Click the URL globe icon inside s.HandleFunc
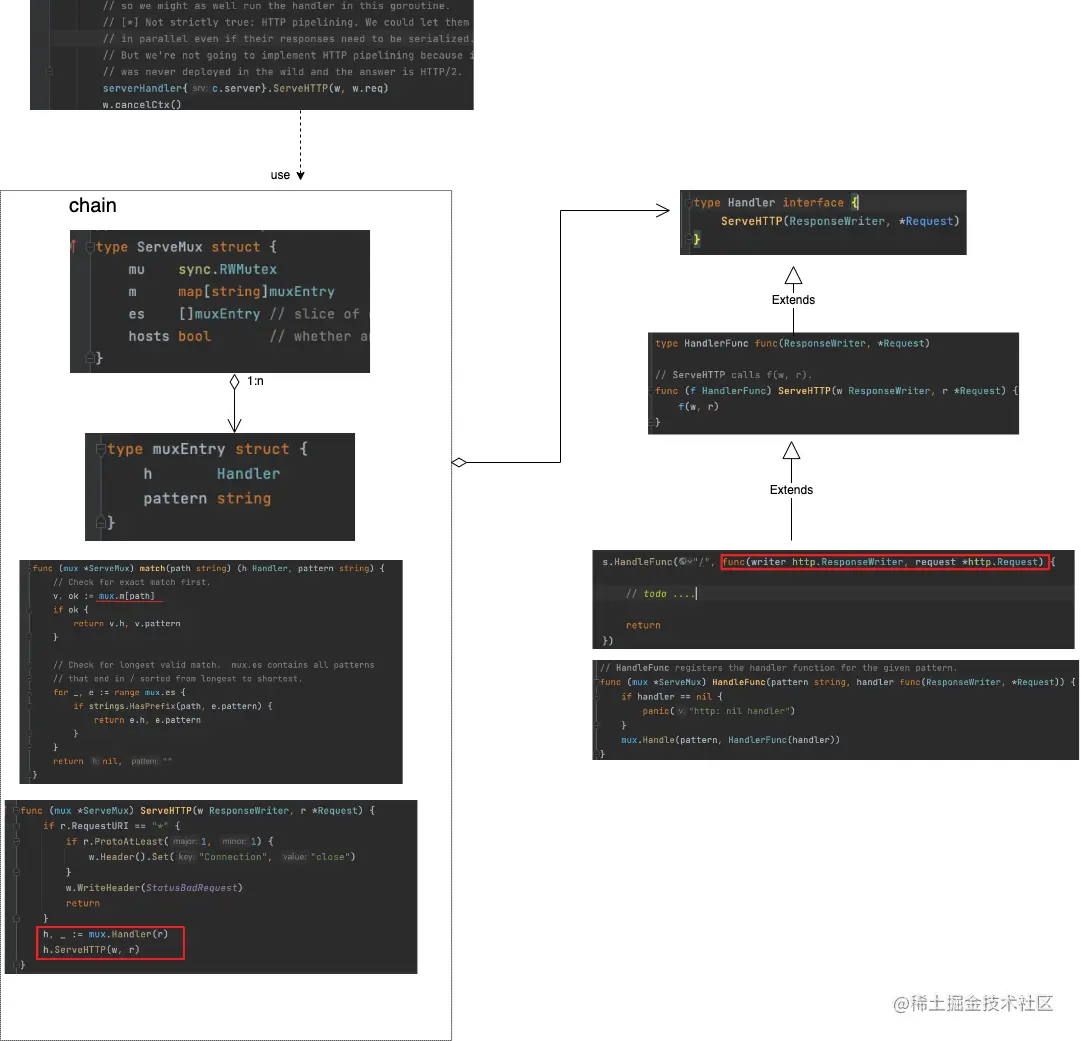Screen dimensions: 1081x1041 685,562
